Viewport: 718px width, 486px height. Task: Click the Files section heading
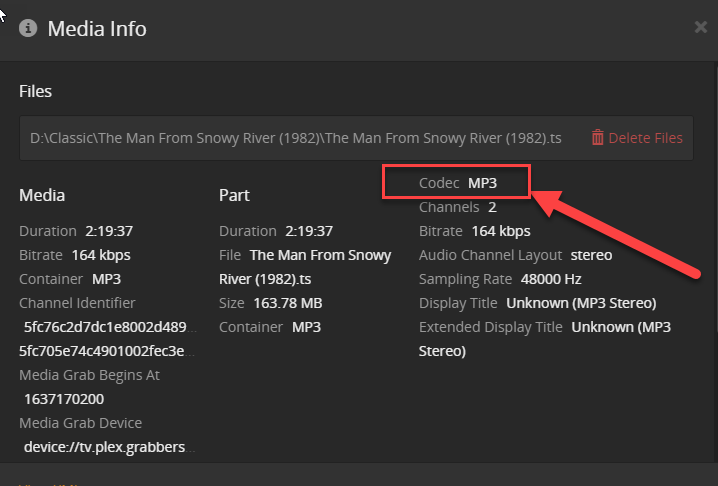pyautogui.click(x=36, y=91)
